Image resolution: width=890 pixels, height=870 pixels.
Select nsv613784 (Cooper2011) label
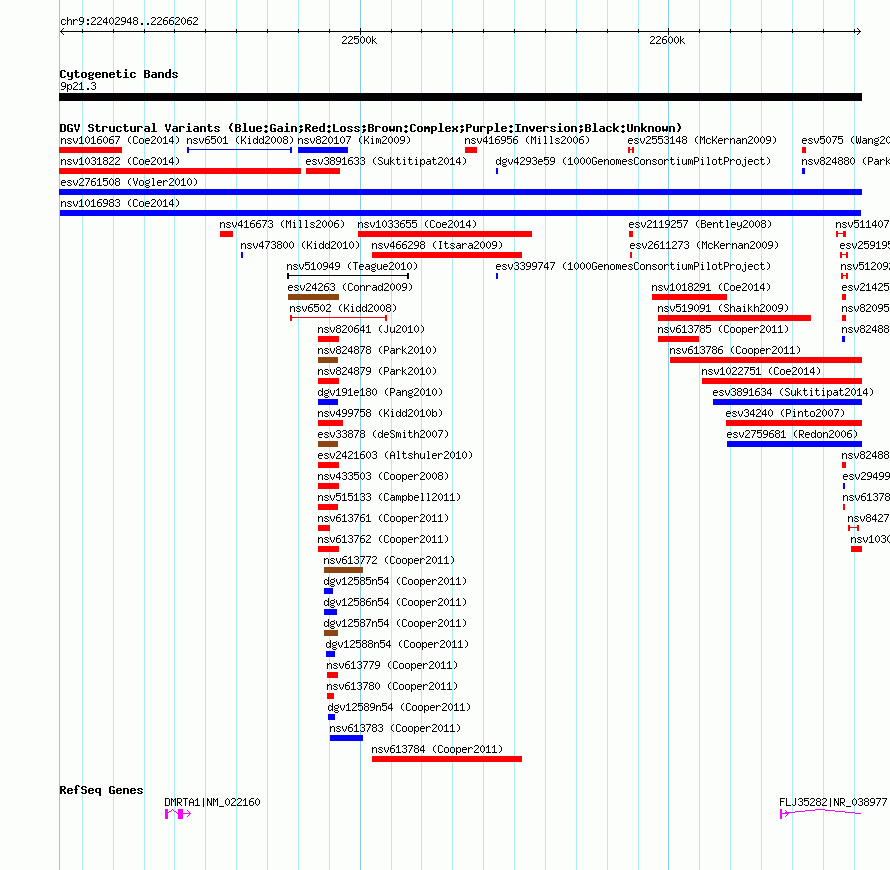(x=437, y=749)
